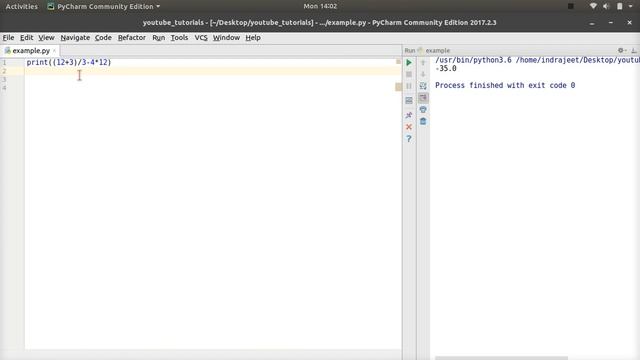640x360 pixels.
Task: Click on print((12+3)/3-4*12) code line
Action: click(69, 62)
